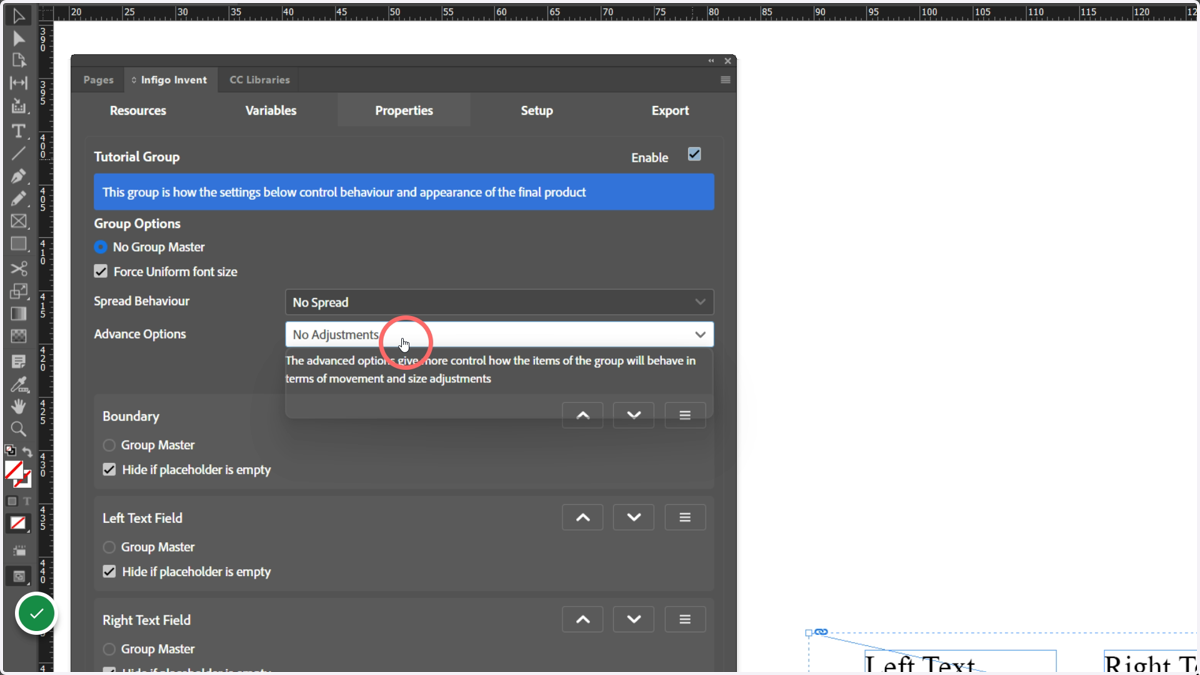Move Left Text Field up

[x=583, y=517]
